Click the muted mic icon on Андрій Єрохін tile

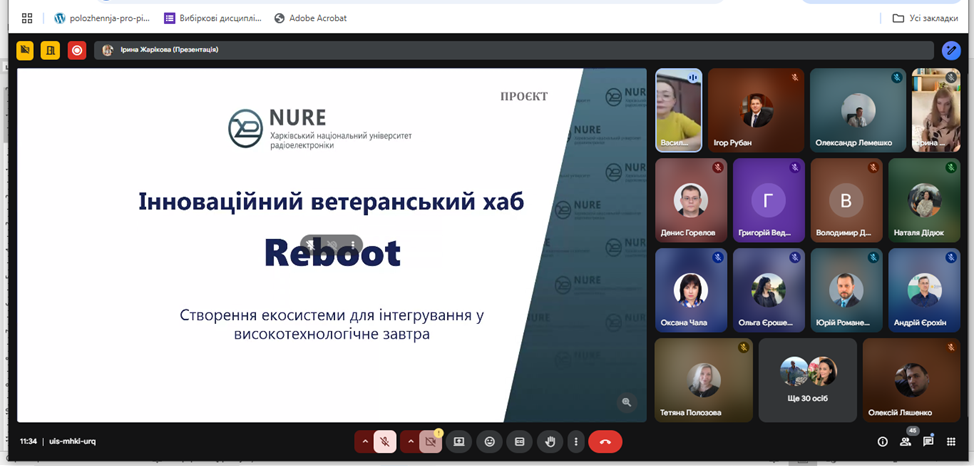click(x=950, y=257)
